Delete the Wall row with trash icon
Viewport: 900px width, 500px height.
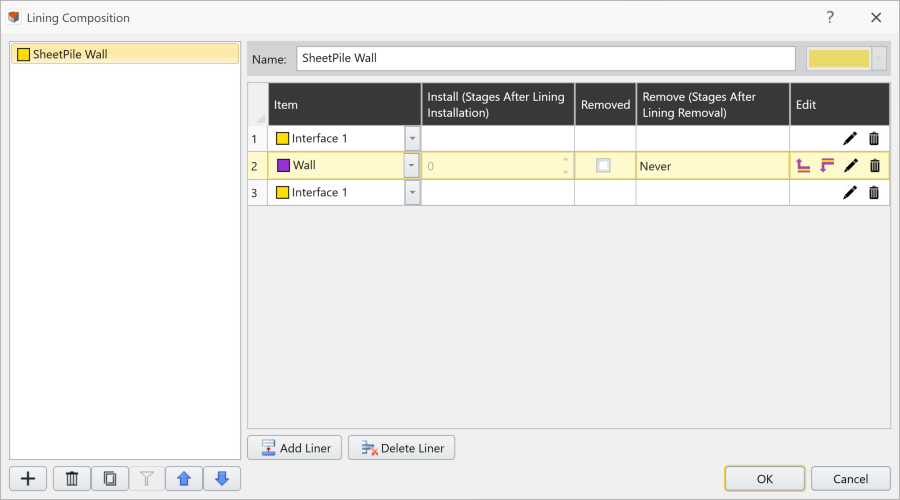click(x=875, y=166)
